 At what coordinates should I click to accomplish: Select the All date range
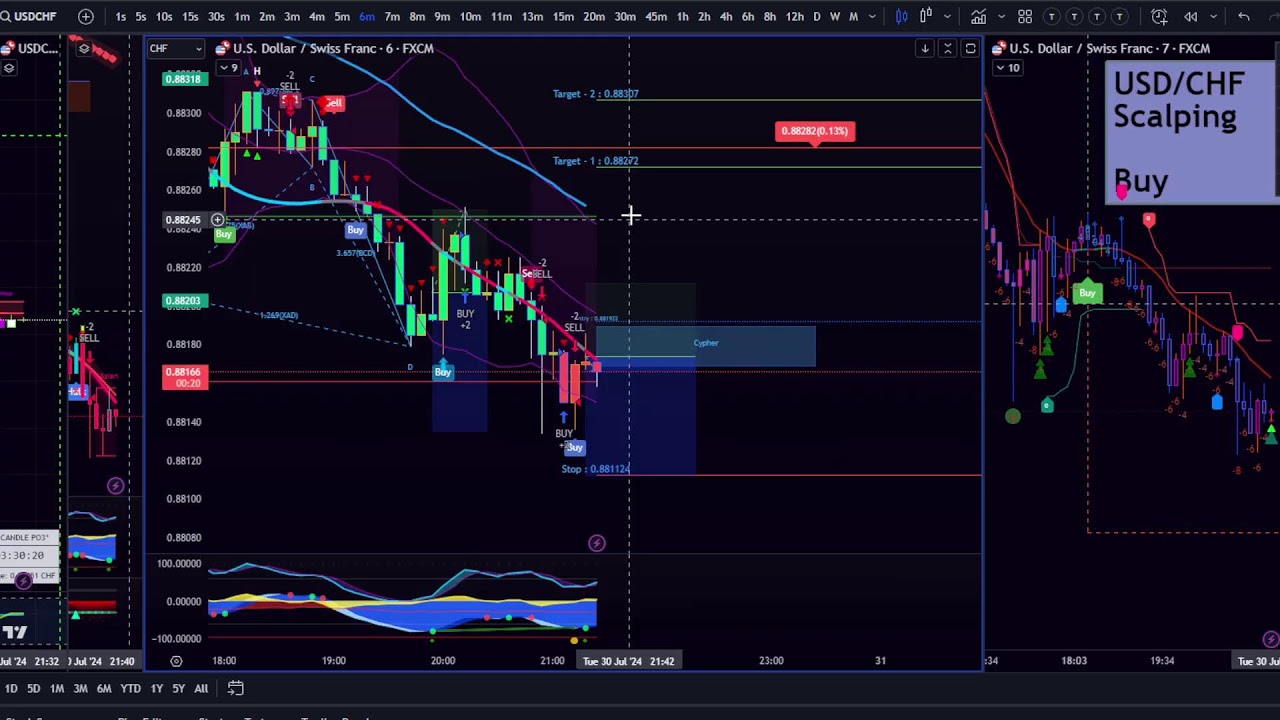tap(201, 688)
